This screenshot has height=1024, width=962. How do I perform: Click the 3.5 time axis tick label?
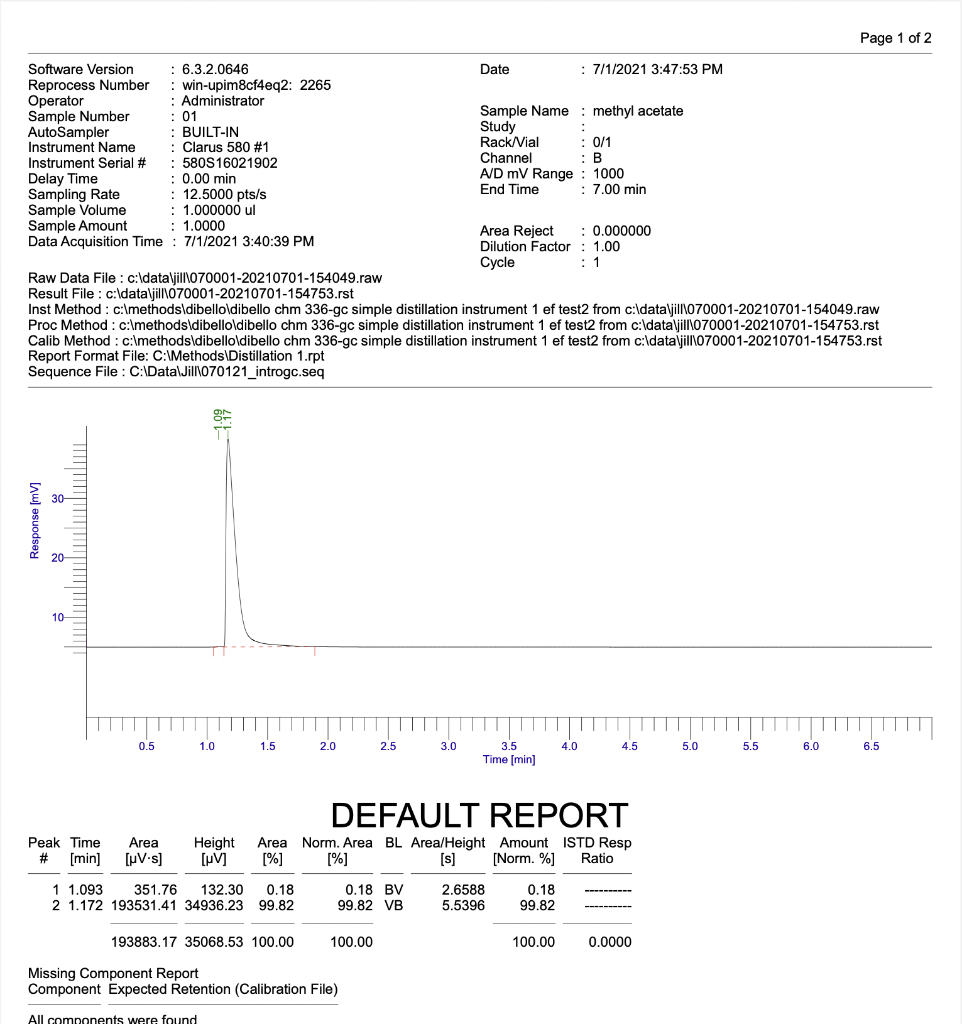tap(509, 746)
